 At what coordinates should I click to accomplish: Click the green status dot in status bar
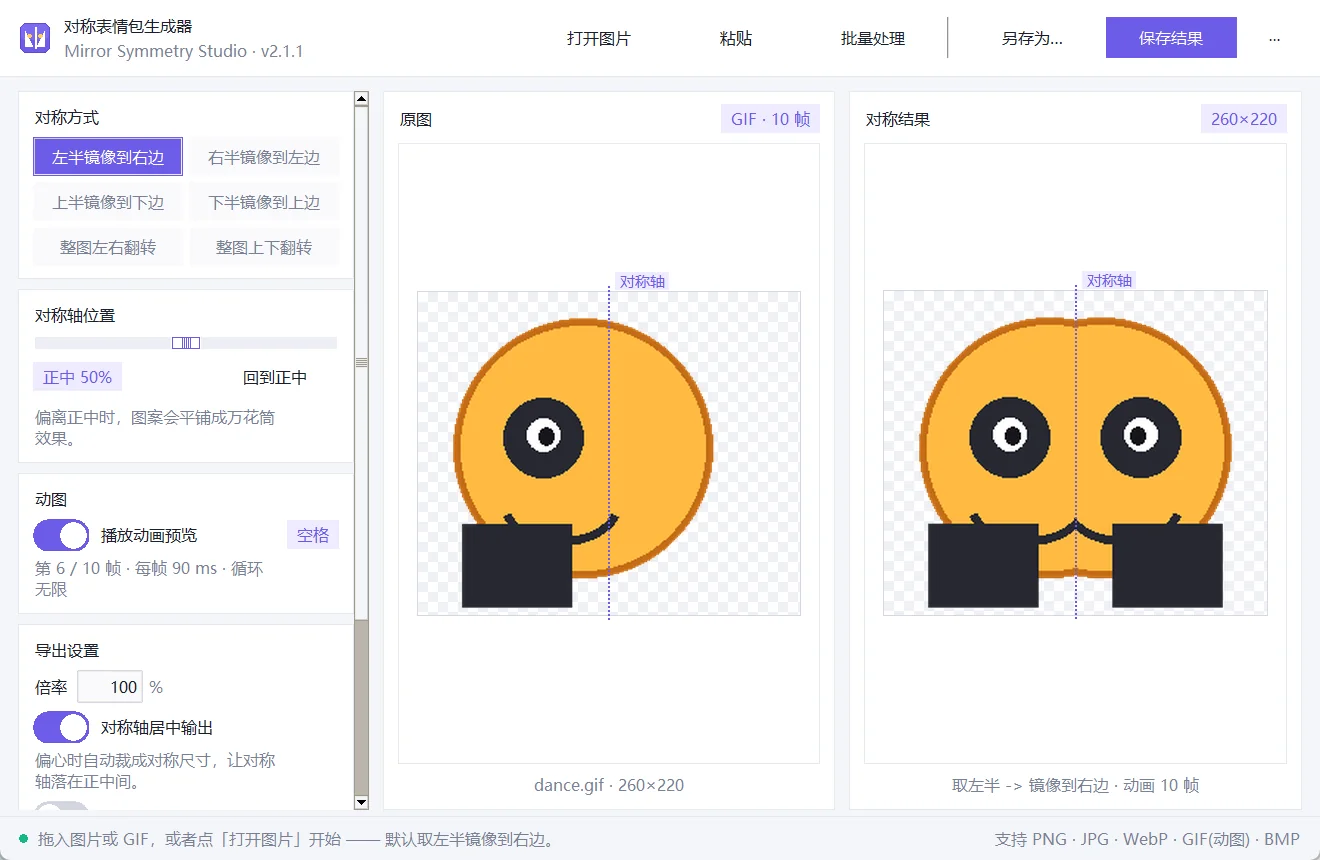point(24,838)
